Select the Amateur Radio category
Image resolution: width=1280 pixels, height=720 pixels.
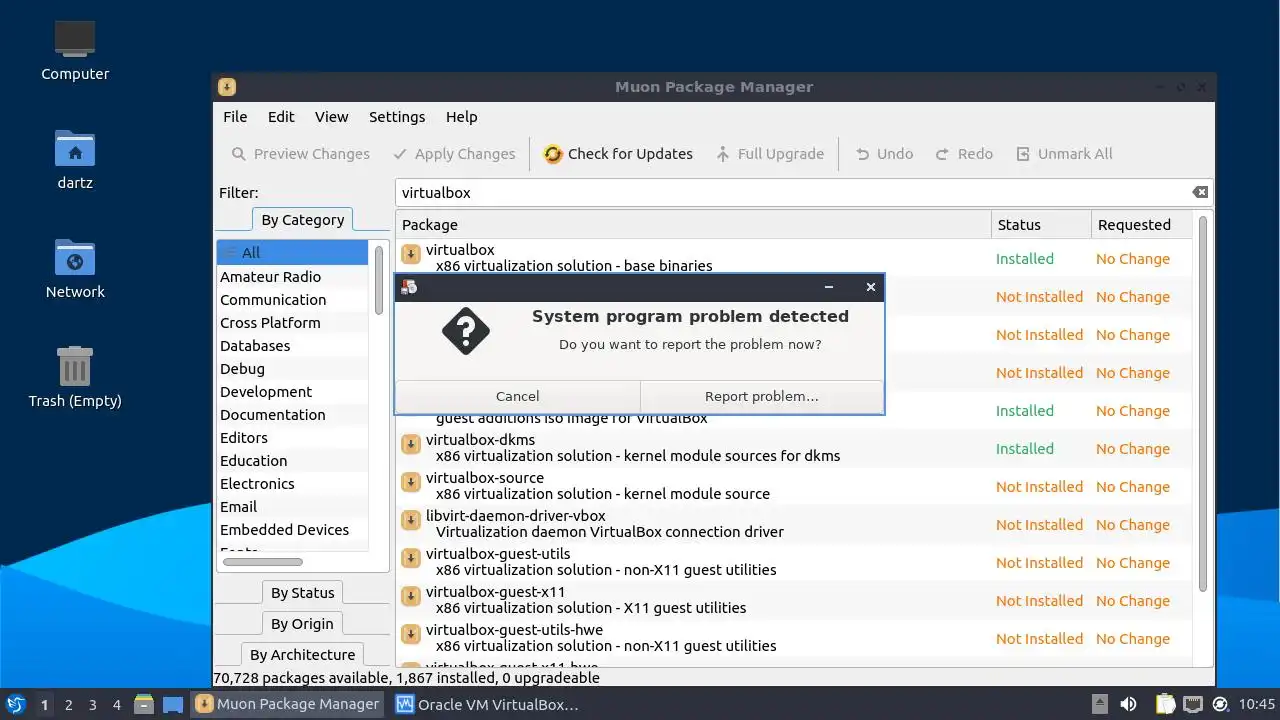[x=292, y=277]
